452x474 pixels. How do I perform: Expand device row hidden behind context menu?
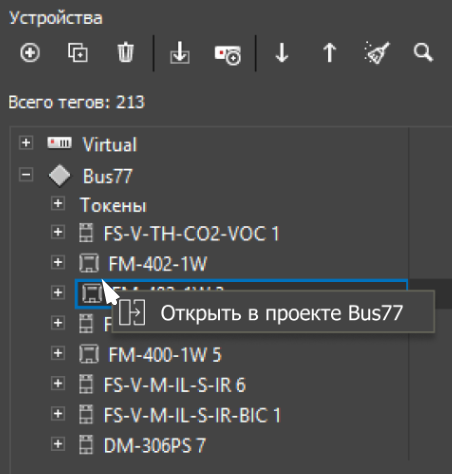point(58,323)
